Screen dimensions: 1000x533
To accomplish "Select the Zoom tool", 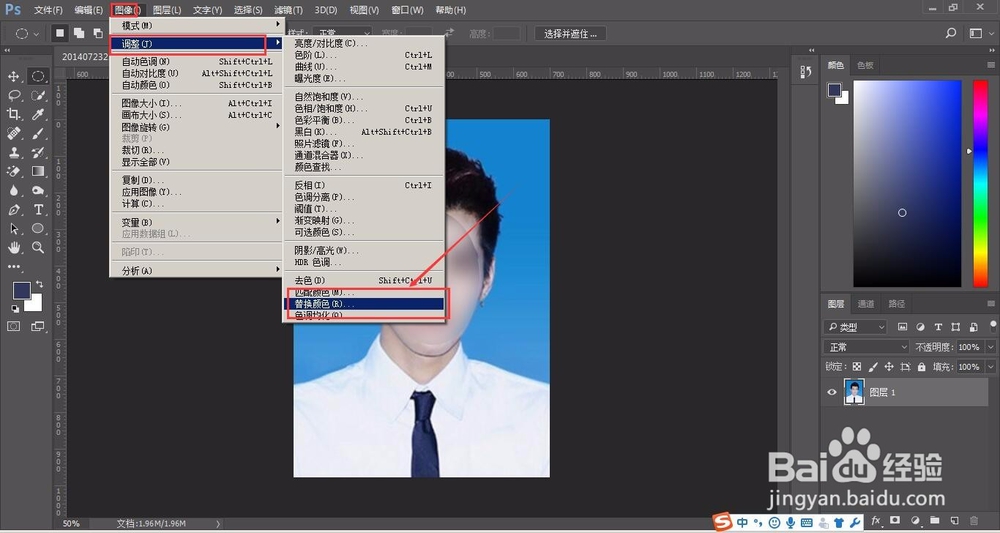I will [x=38, y=247].
